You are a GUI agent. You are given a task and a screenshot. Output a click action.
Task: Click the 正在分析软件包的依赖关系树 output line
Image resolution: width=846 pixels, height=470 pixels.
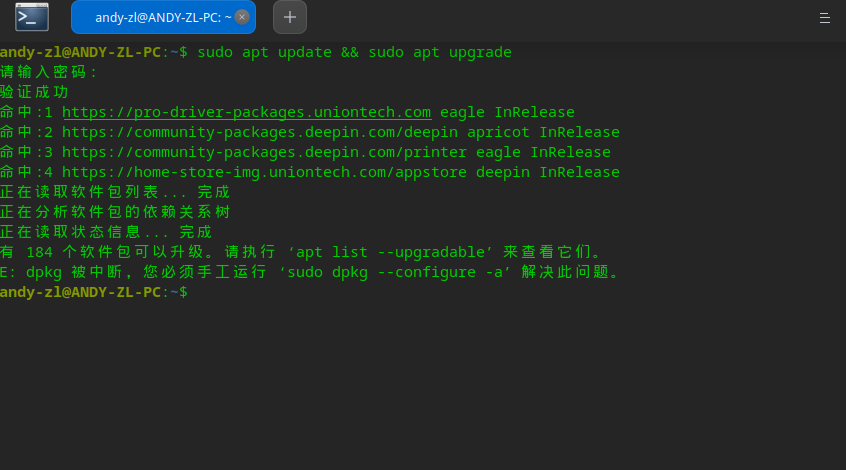[x=115, y=212]
